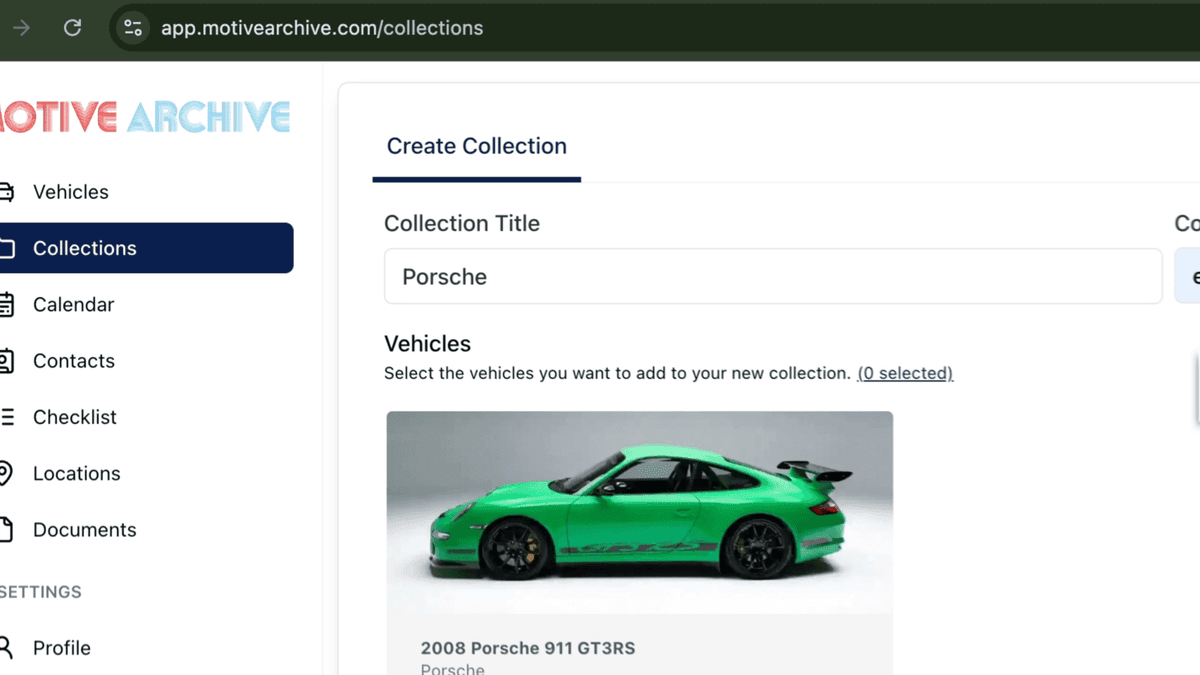Click the "Collection Title" label

coord(462,223)
